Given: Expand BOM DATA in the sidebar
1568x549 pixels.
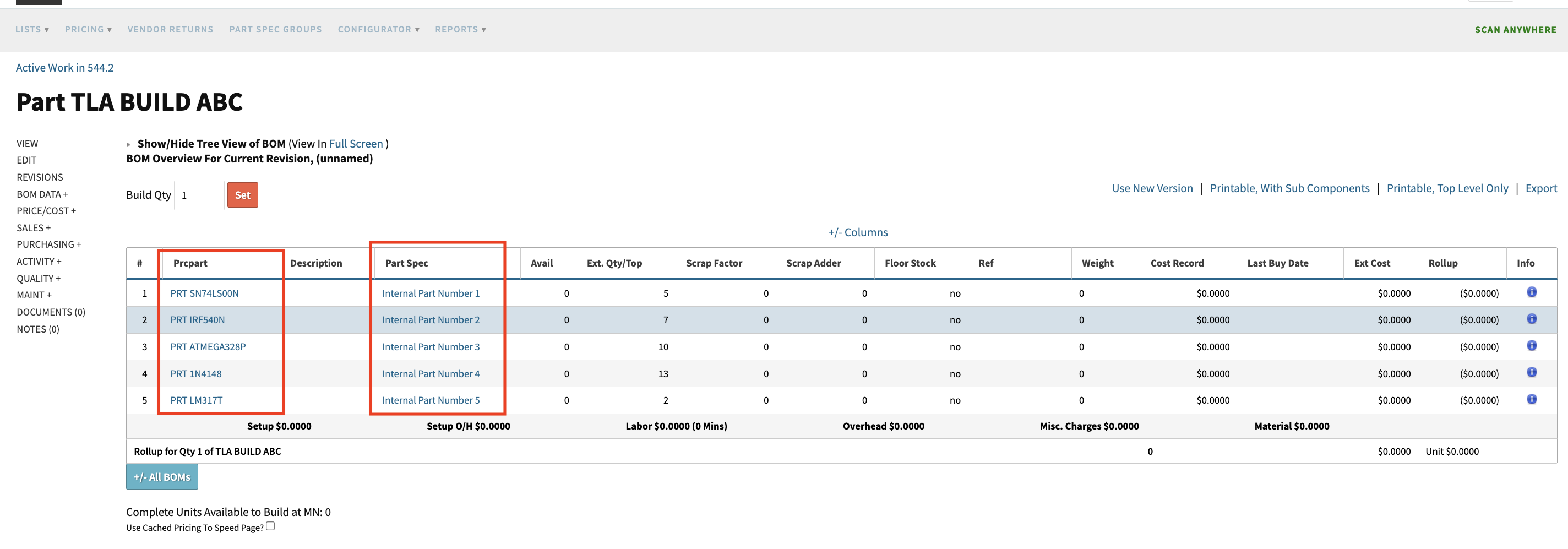Looking at the screenshot, I should pyautogui.click(x=42, y=194).
